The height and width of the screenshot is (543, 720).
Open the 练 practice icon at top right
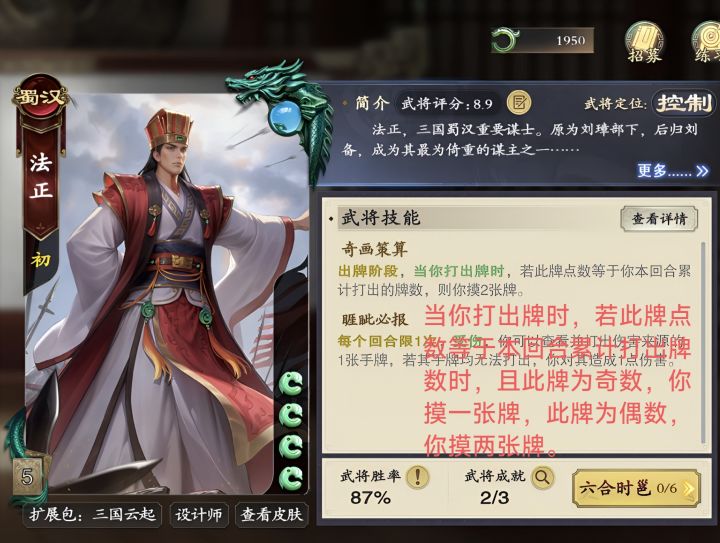[x=707, y=43]
